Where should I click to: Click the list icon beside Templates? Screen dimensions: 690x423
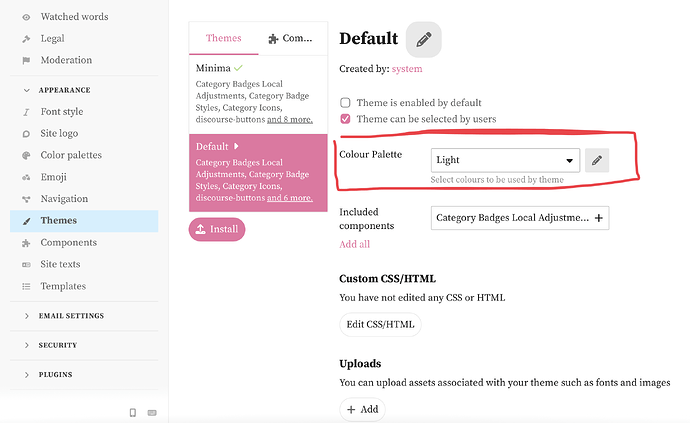tap(26, 287)
